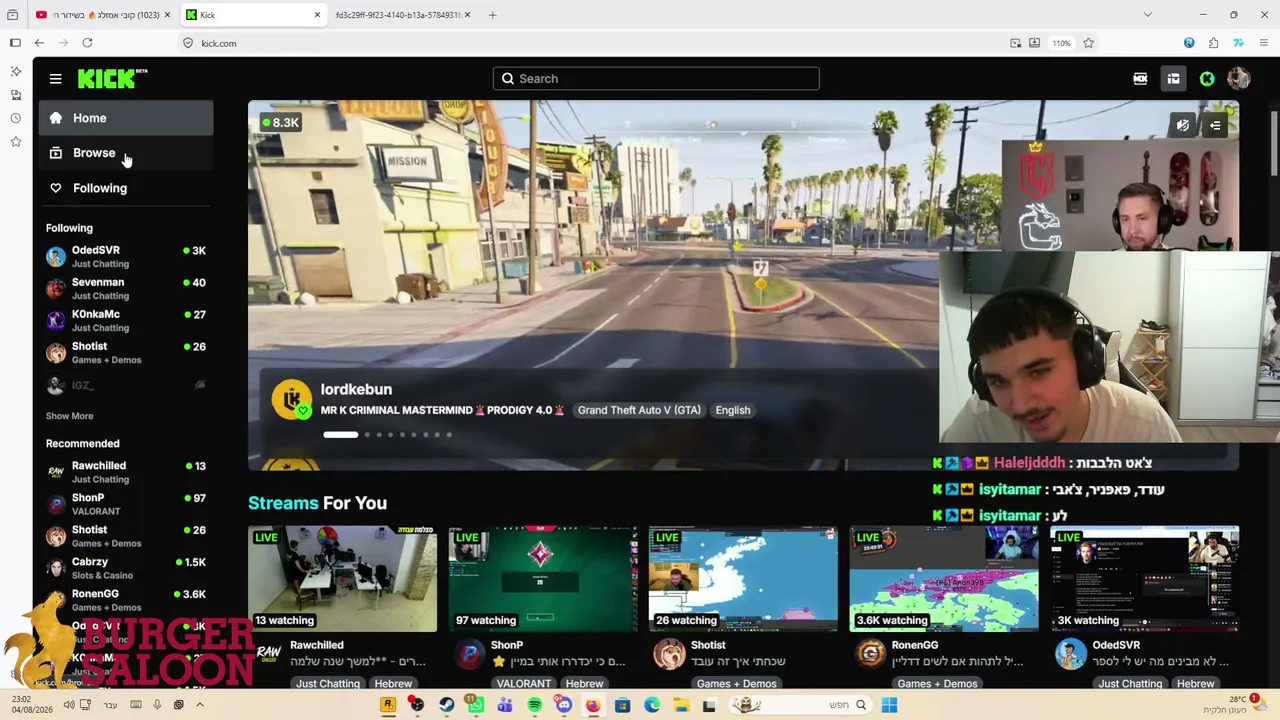This screenshot has height=720, width=1280.
Task: Click Hebrew tag under OdedSVR stream
Action: 1196,684
